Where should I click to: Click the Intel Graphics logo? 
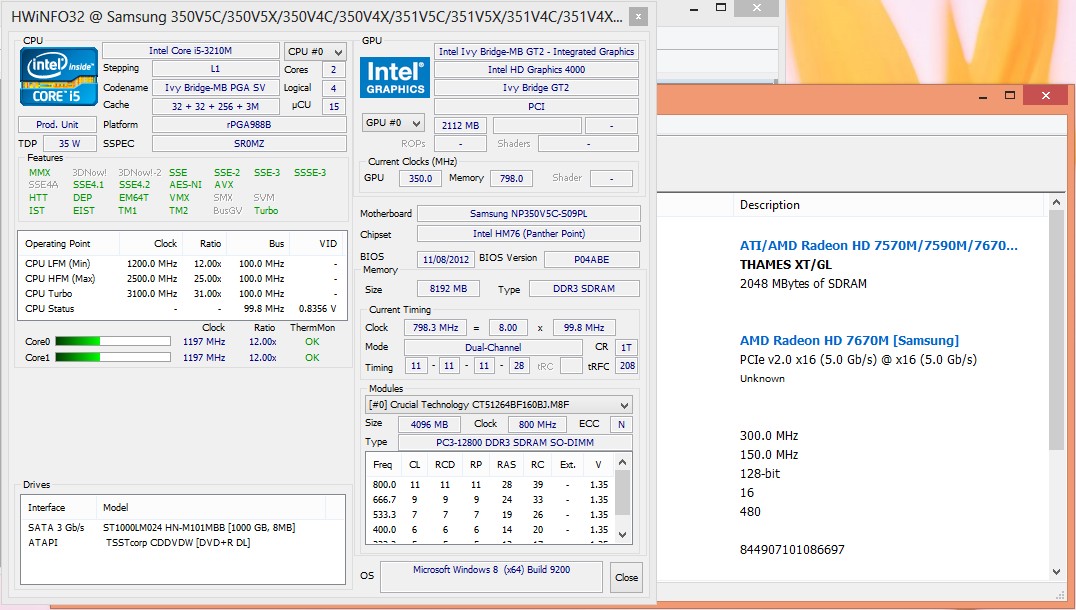pos(395,78)
